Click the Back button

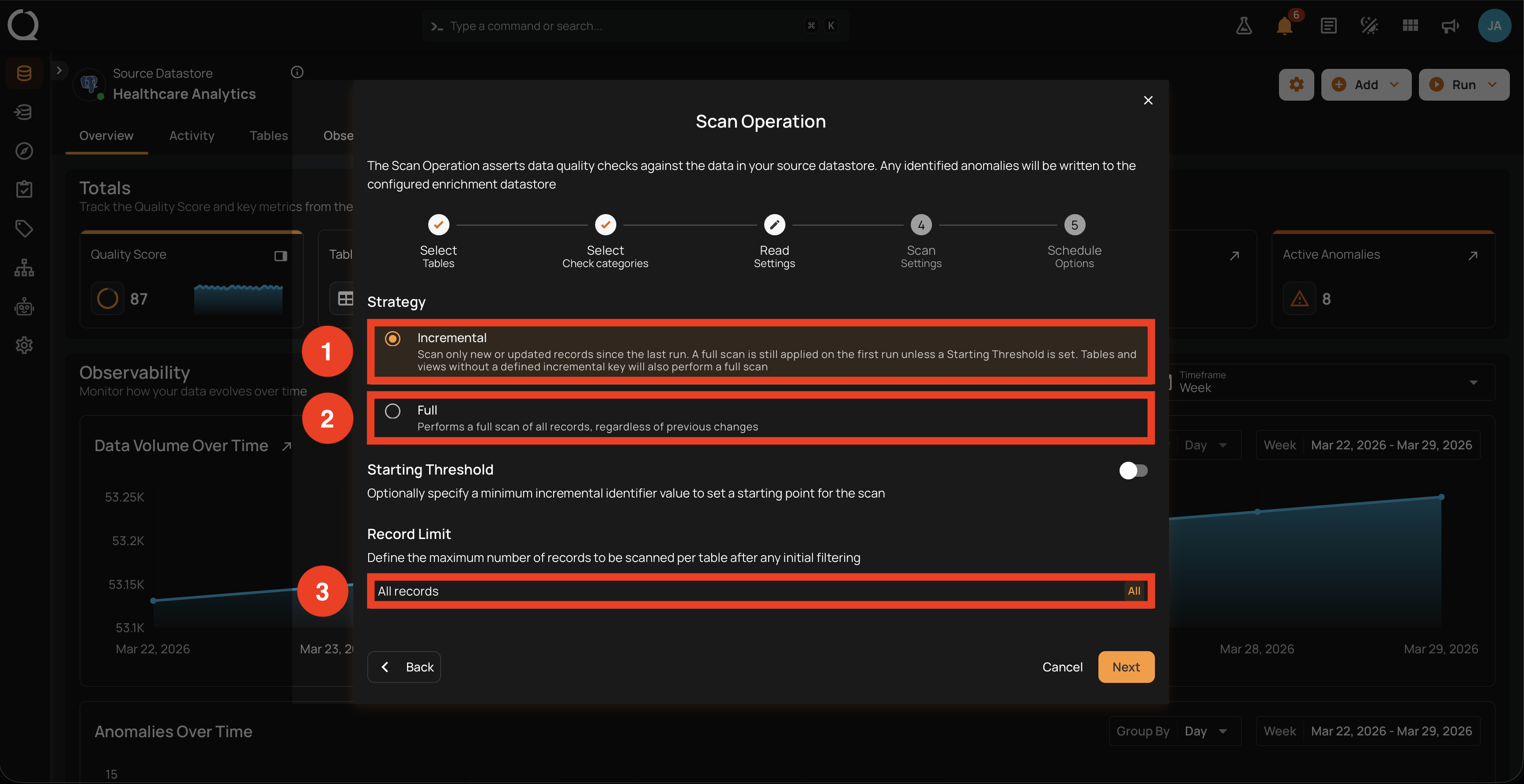[x=404, y=667]
